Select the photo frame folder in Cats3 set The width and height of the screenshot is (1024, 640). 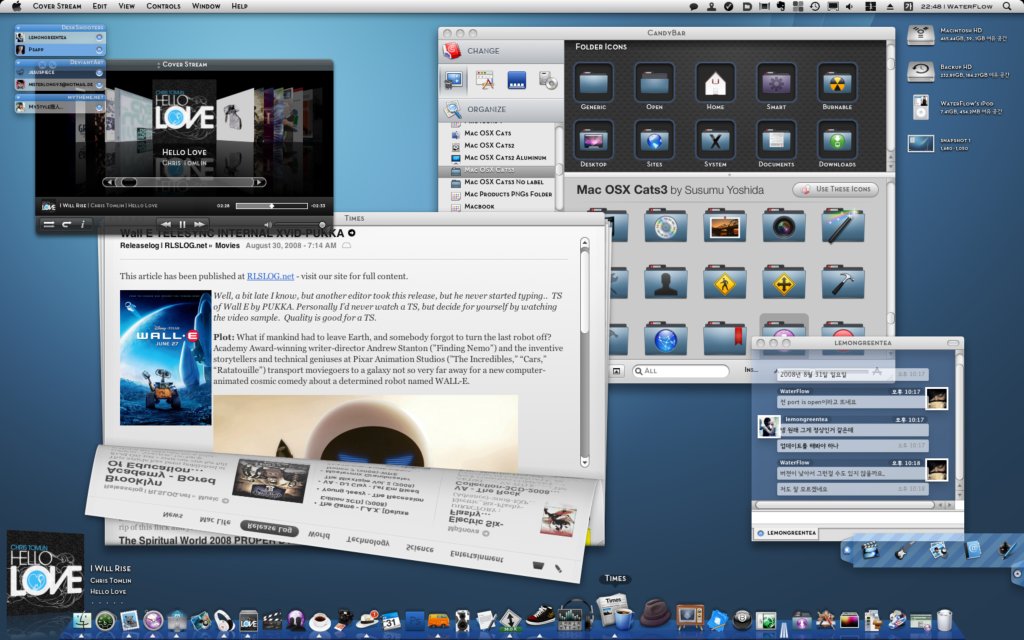(724, 226)
